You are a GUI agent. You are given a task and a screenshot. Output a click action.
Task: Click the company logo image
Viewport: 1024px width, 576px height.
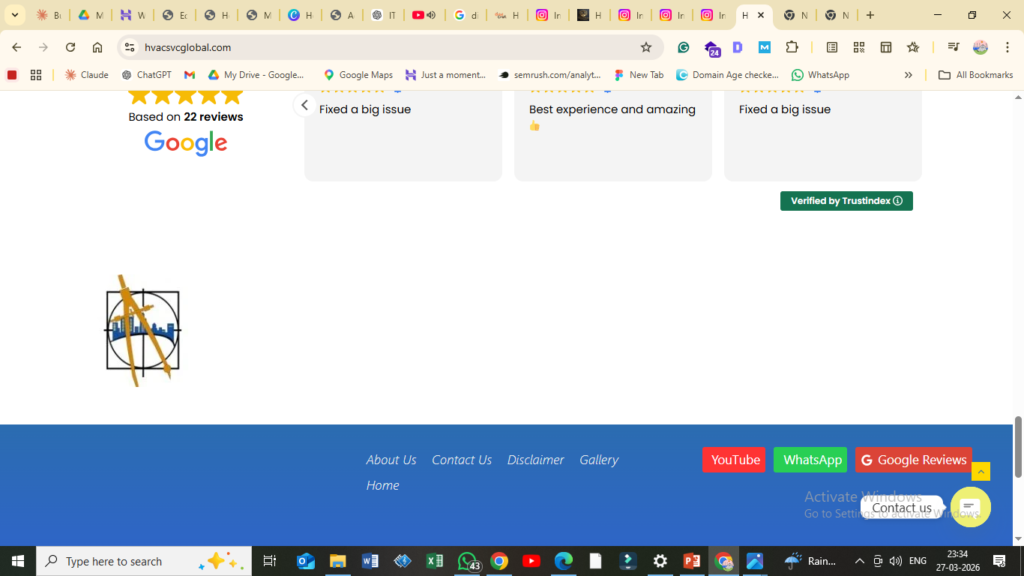(x=143, y=330)
